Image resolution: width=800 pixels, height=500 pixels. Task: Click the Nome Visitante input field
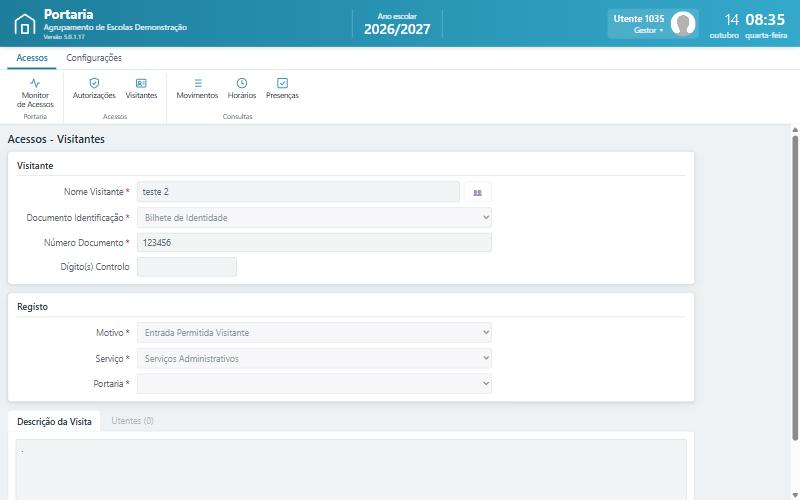click(298, 192)
